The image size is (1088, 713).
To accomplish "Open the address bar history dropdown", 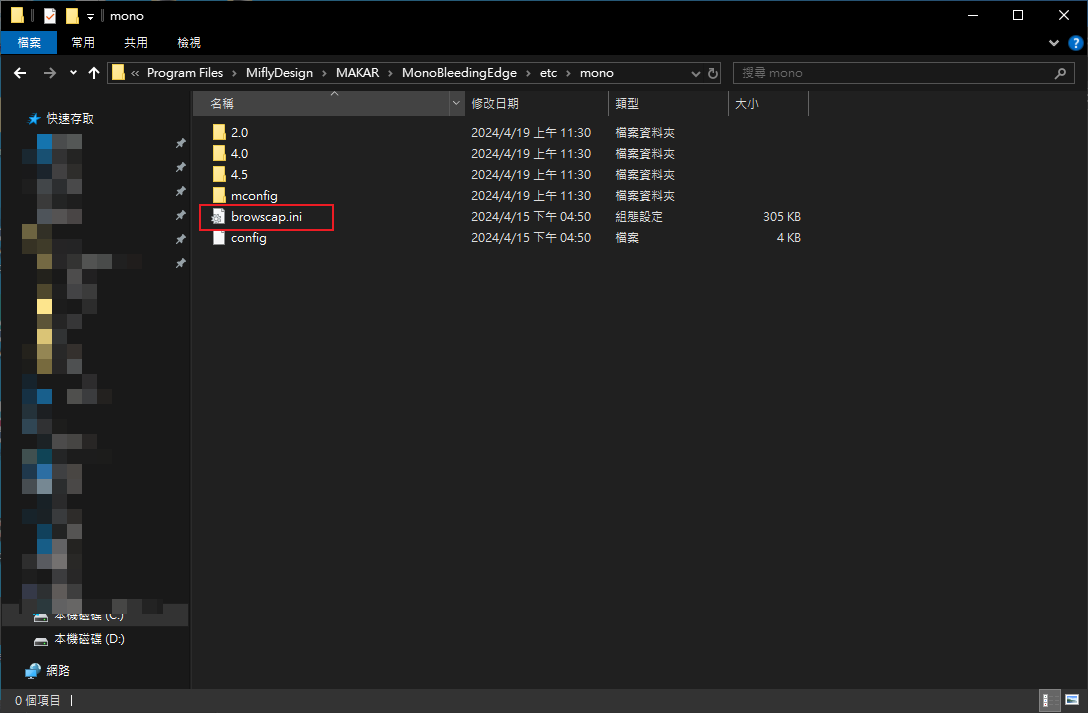I will tap(697, 73).
